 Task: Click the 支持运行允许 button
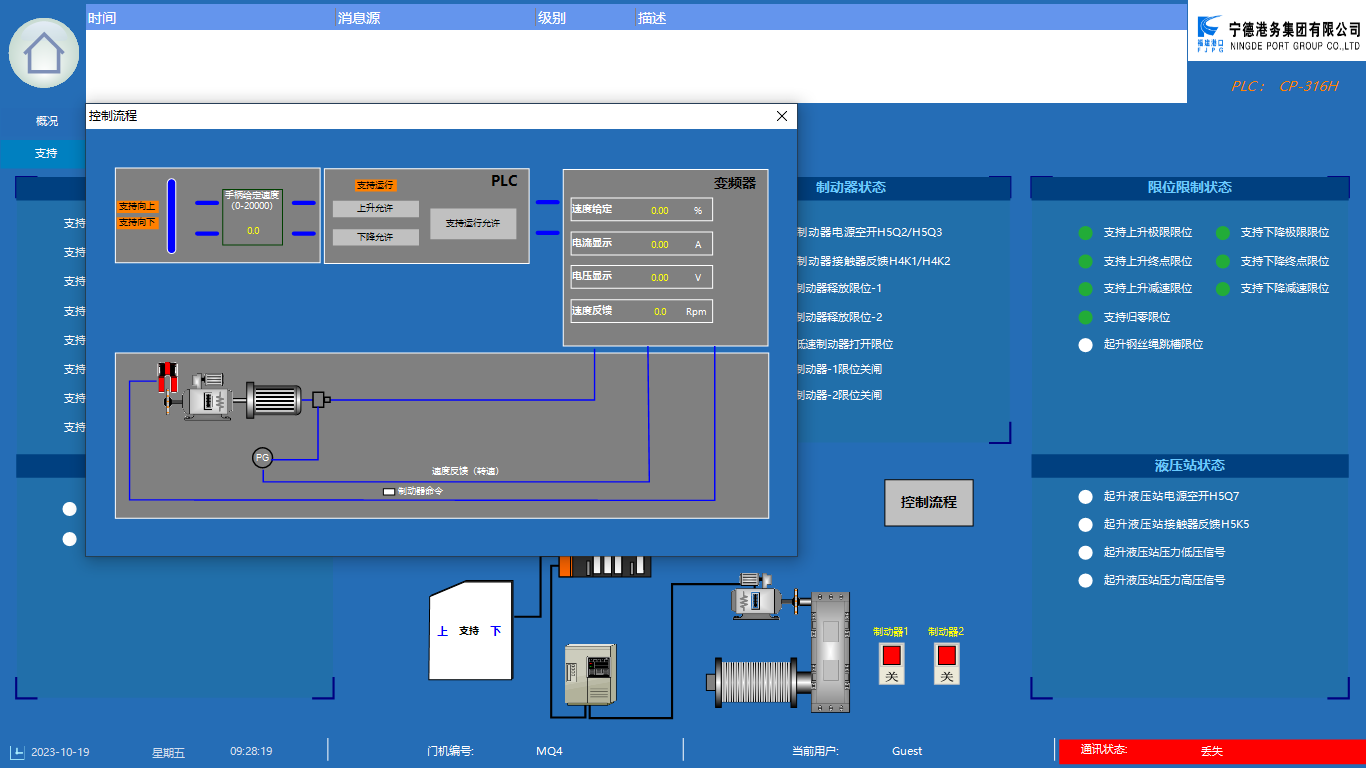pos(473,223)
